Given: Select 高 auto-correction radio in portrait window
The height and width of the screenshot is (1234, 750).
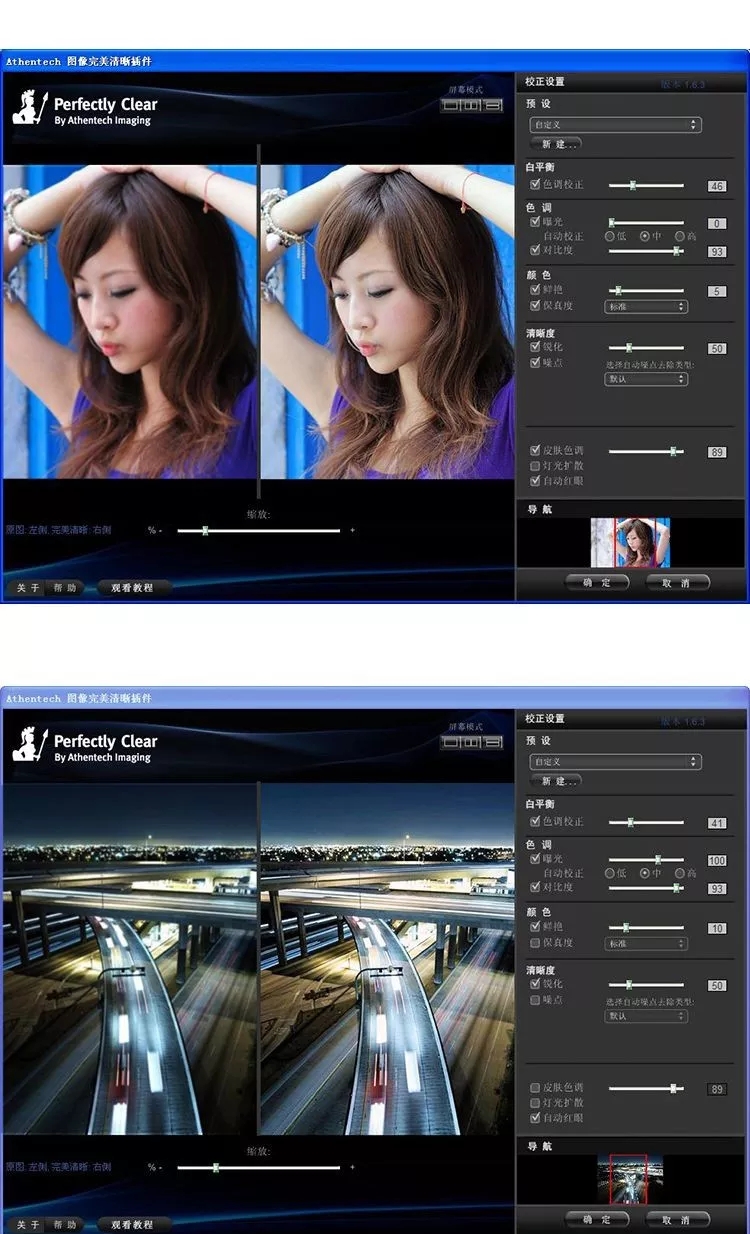Looking at the screenshot, I should [x=680, y=236].
